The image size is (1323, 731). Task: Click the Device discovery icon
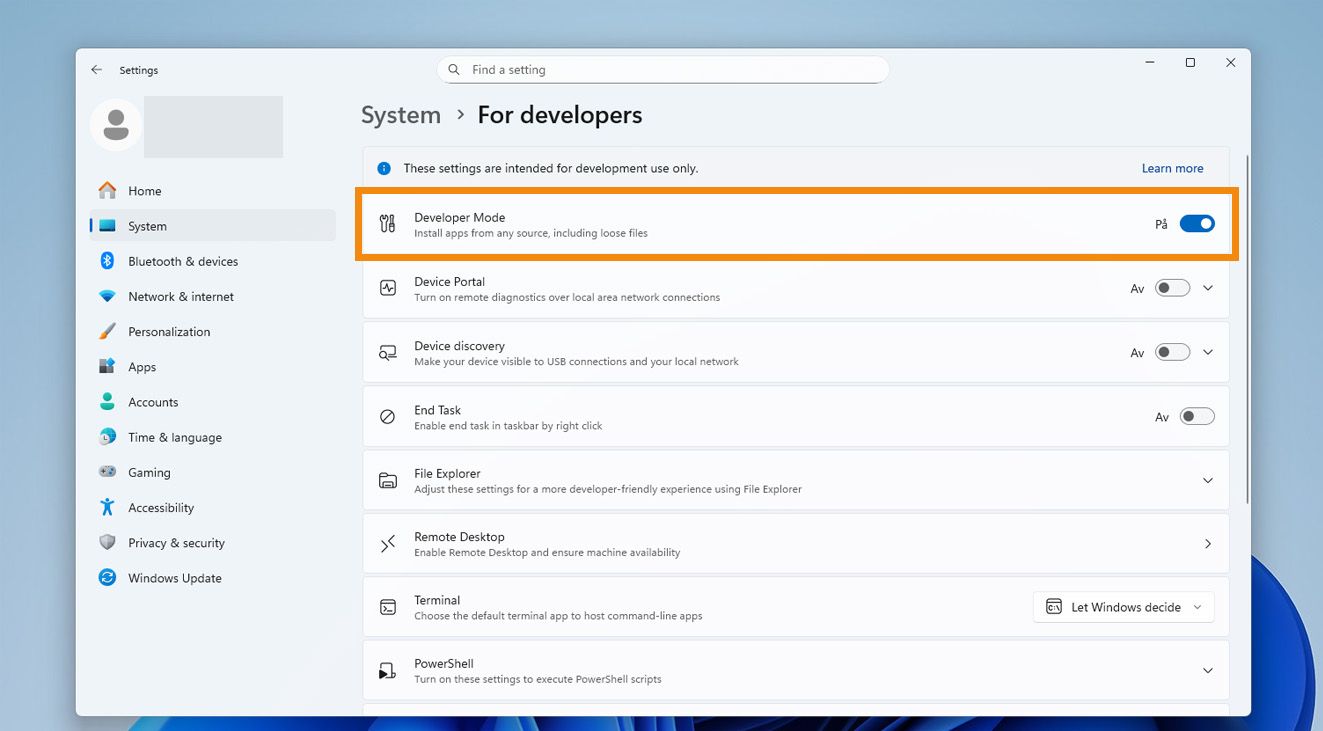(388, 352)
